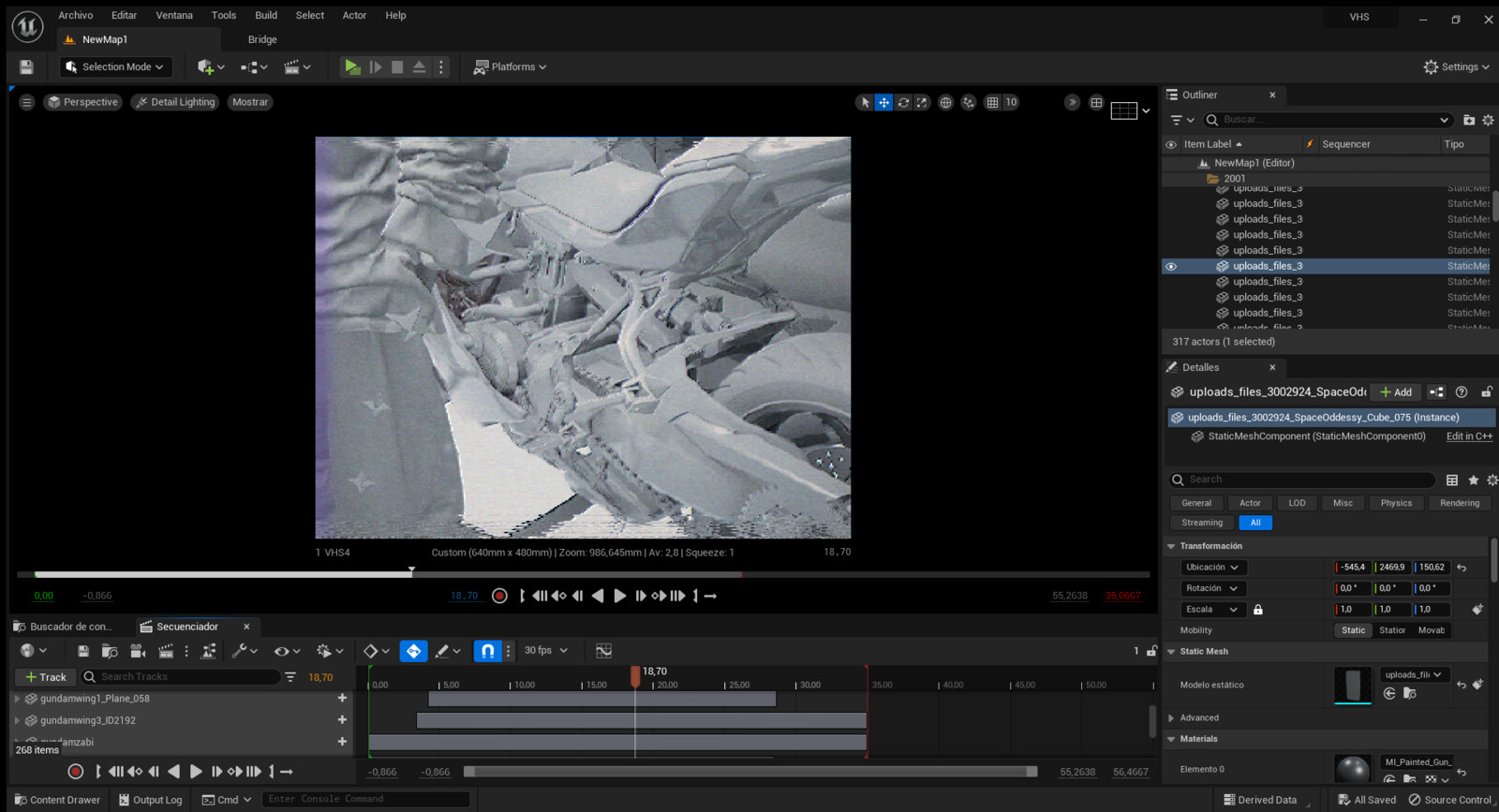Toggle grid snapping in the viewport toolbar
Viewport: 1499px width, 812px height.
pos(992,102)
